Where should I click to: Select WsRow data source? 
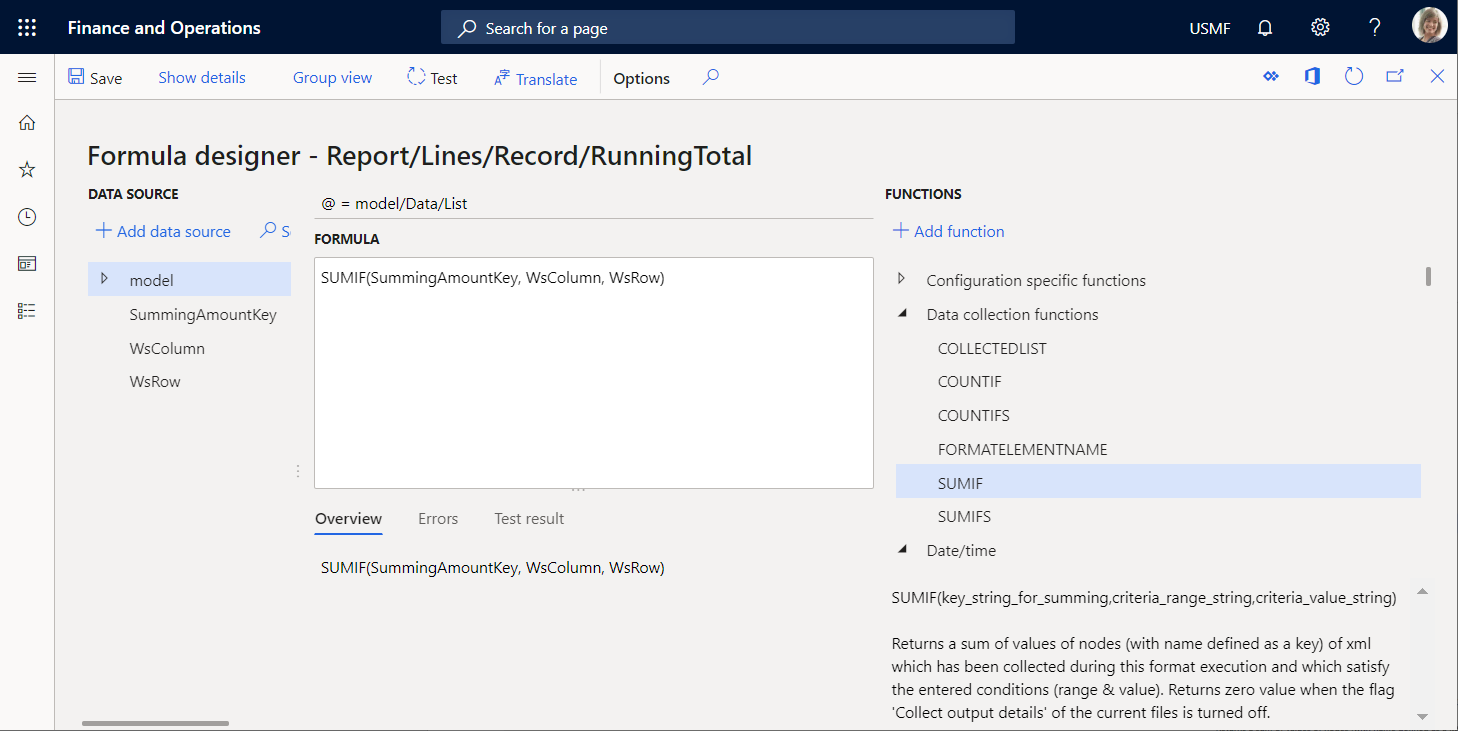click(155, 382)
